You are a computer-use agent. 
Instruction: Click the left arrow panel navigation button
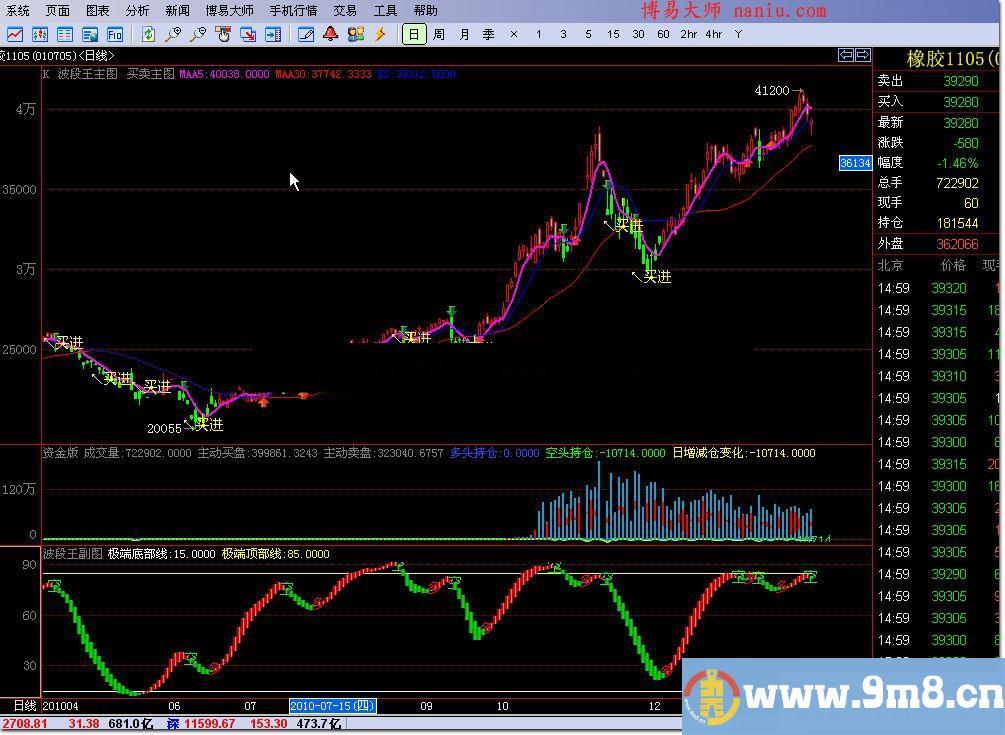tap(846, 55)
